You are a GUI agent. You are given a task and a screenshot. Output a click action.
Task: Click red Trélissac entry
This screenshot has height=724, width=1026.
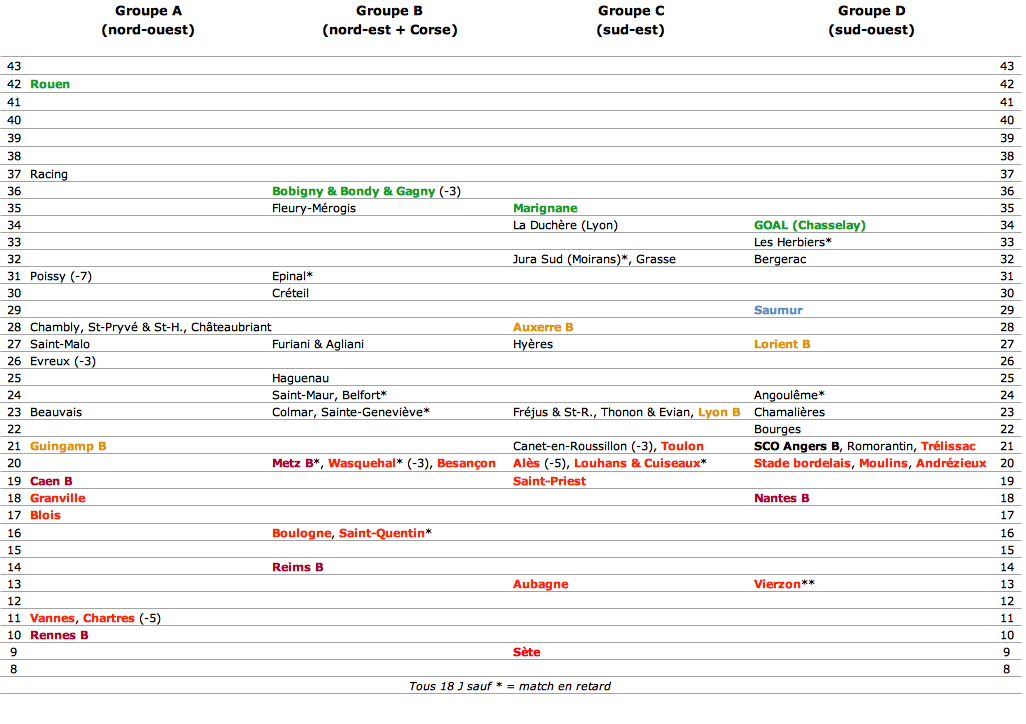point(948,446)
